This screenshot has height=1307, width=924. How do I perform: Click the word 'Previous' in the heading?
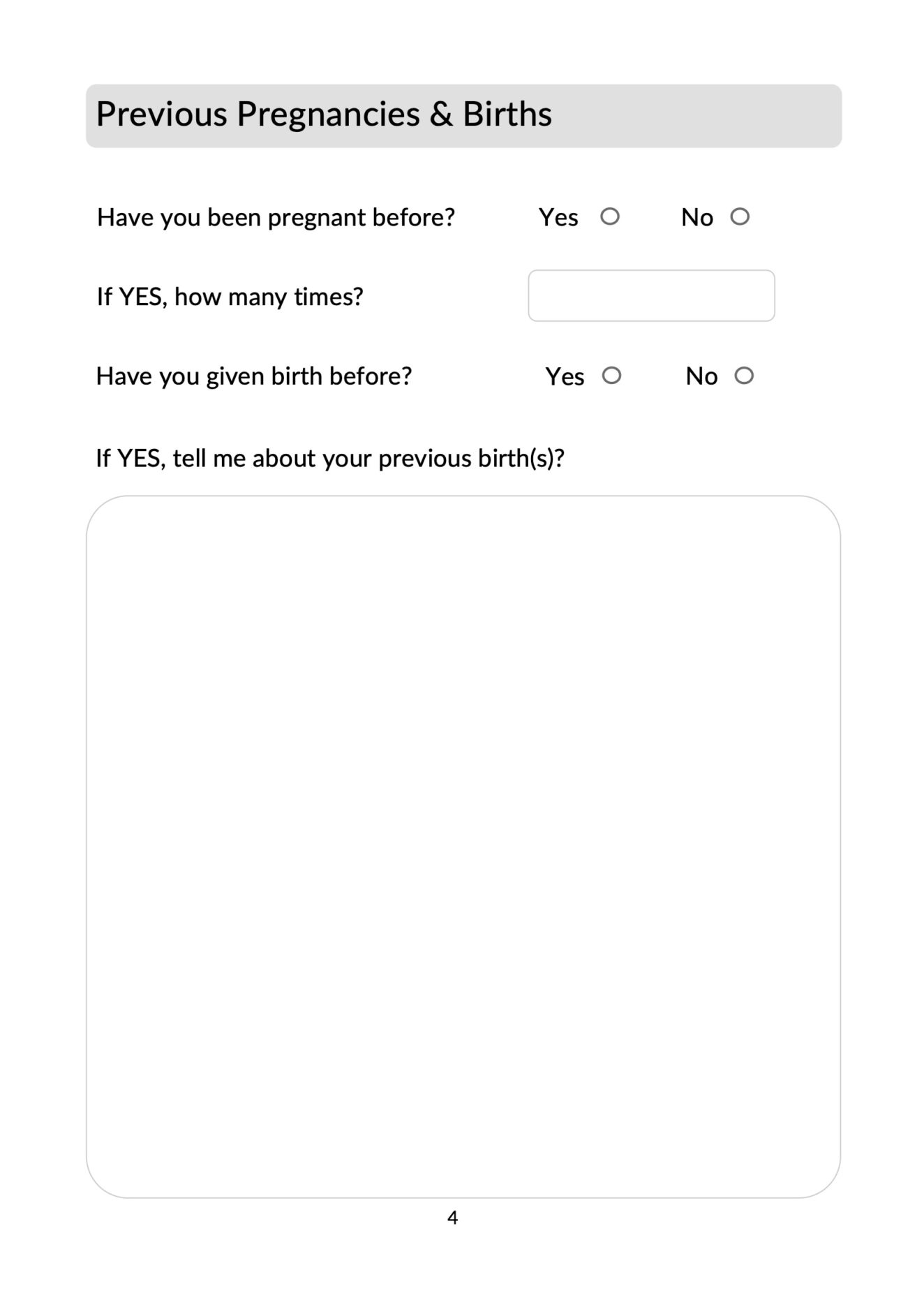[x=162, y=115]
